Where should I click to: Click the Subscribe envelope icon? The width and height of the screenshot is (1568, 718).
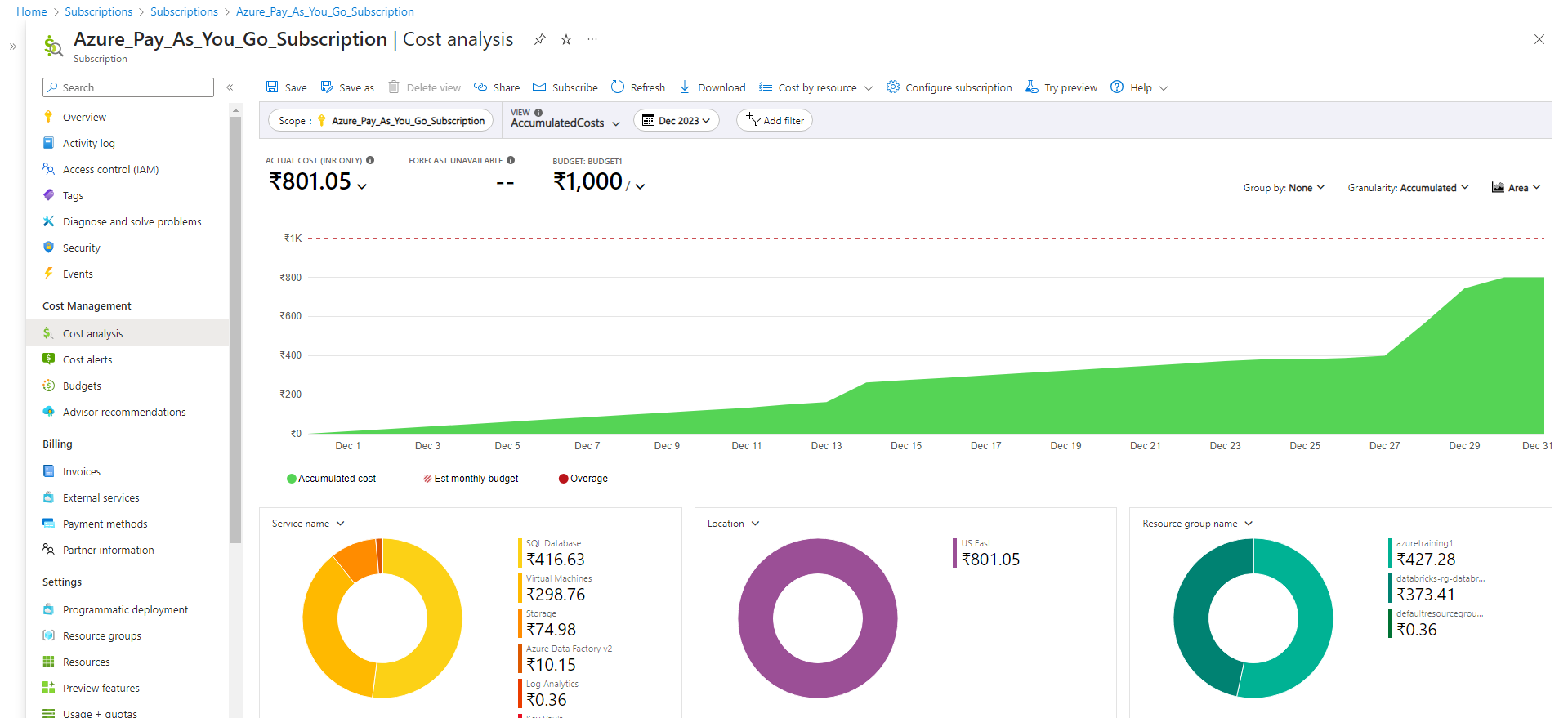539,87
